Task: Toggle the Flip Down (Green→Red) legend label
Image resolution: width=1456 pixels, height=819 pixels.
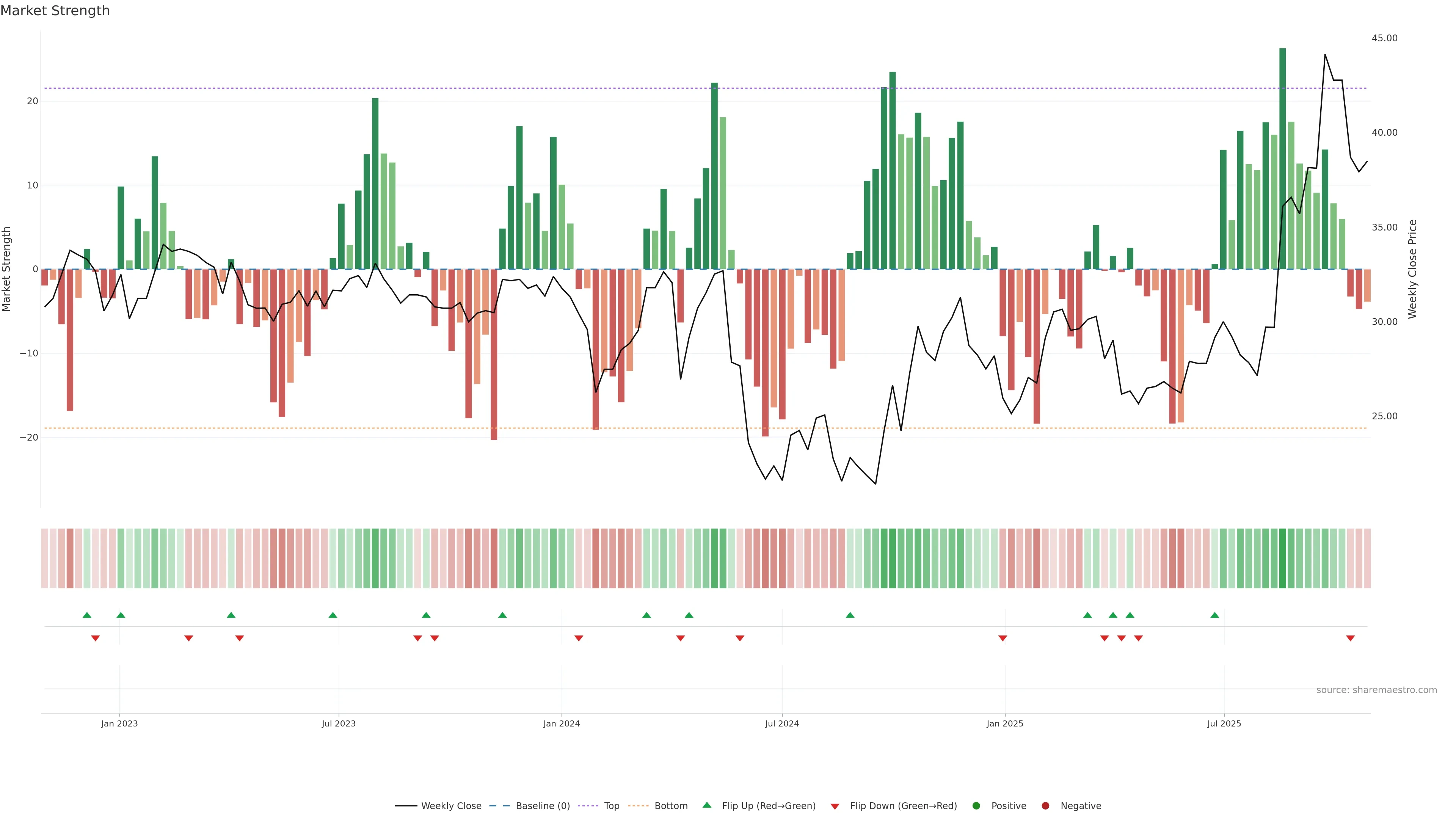Action: tap(903, 806)
